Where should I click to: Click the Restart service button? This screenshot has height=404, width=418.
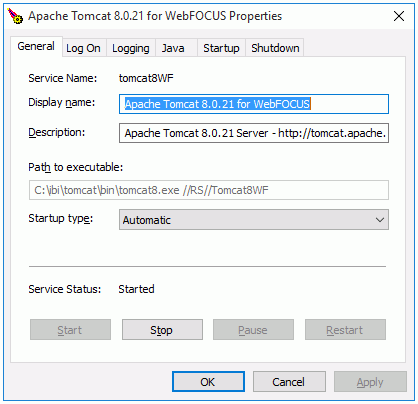coord(345,330)
